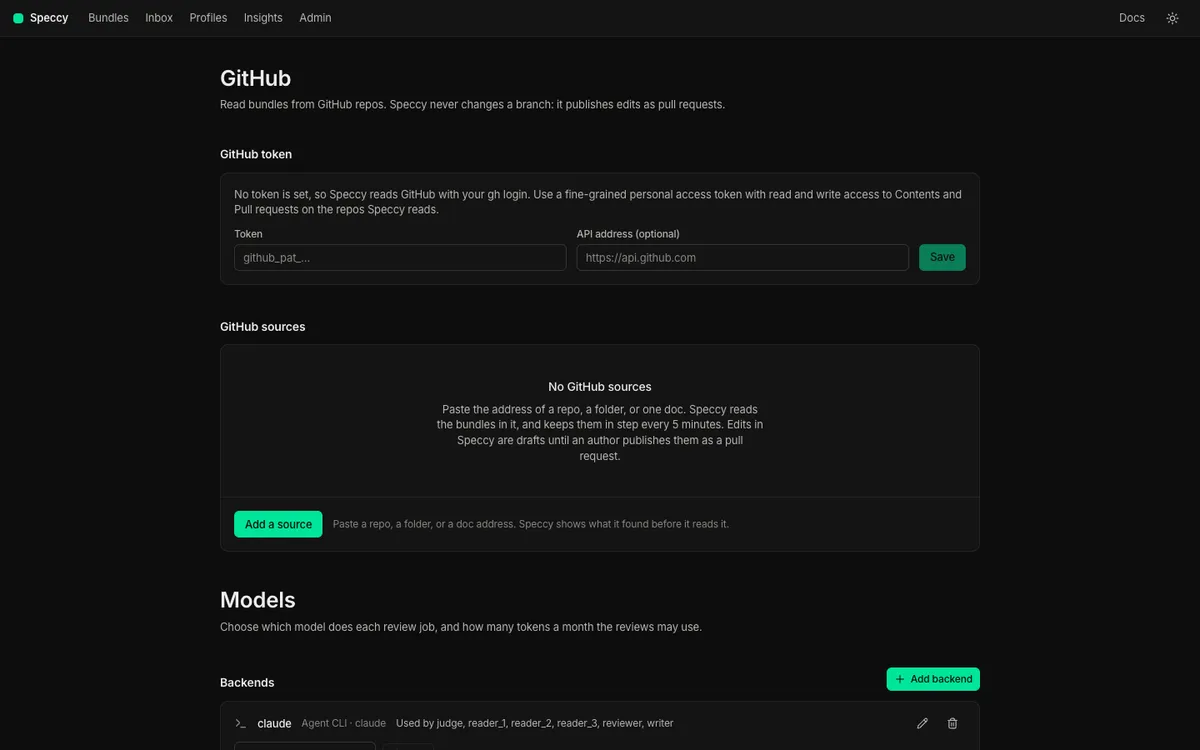Open the Profiles section

pyautogui.click(x=208, y=18)
